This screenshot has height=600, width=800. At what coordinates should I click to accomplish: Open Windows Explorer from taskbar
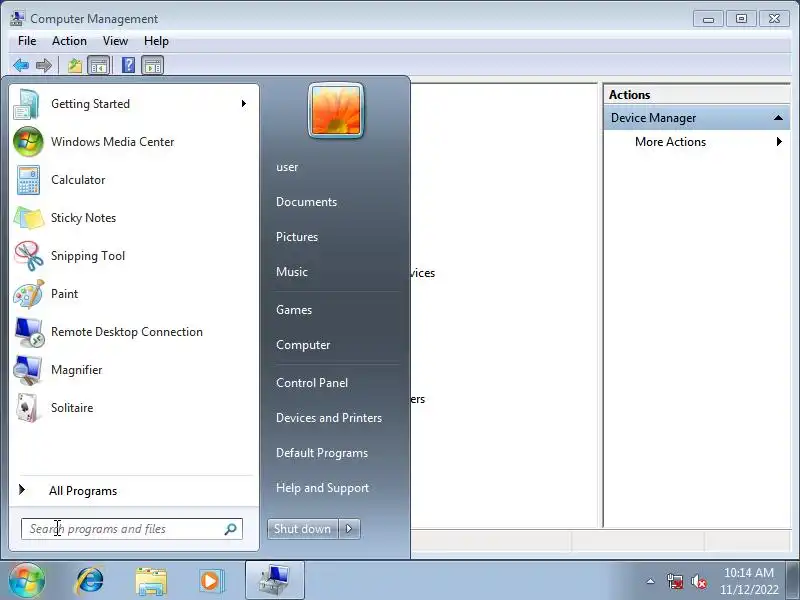(x=151, y=581)
